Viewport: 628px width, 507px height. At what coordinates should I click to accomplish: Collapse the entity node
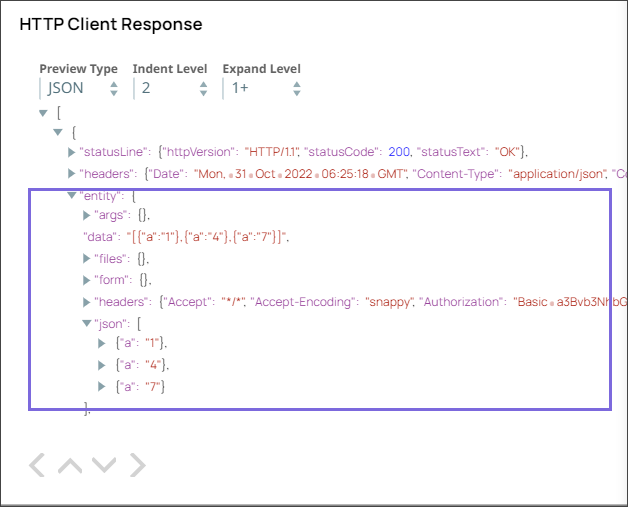point(71,195)
